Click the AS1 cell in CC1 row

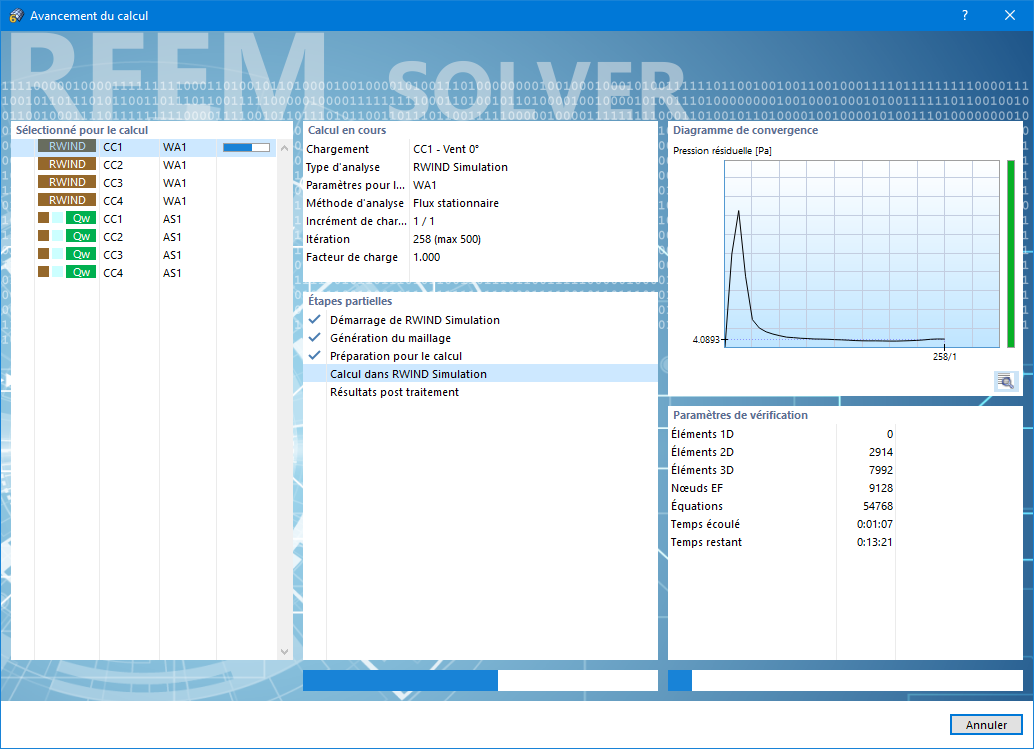pos(172,219)
